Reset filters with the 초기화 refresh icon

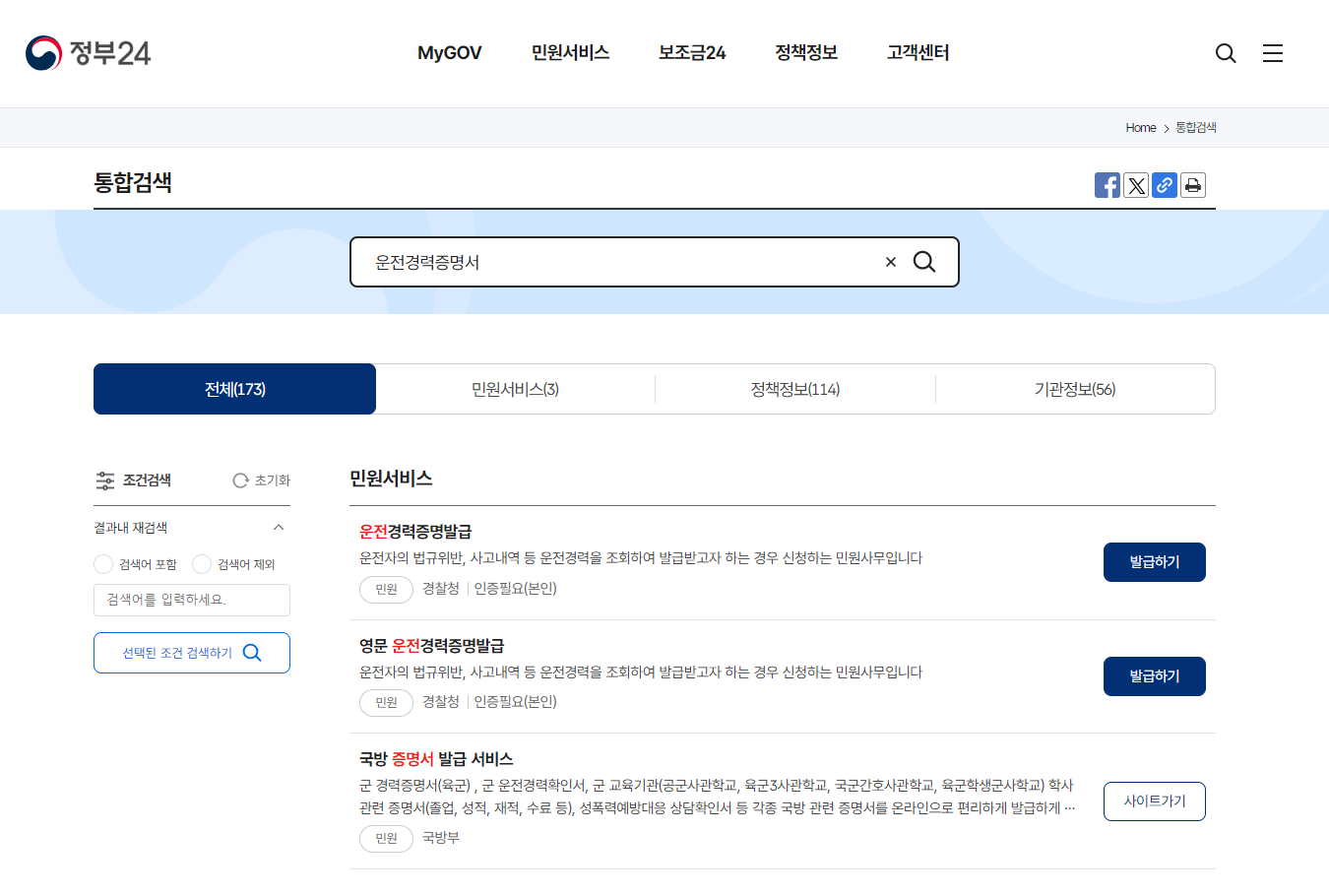click(239, 480)
